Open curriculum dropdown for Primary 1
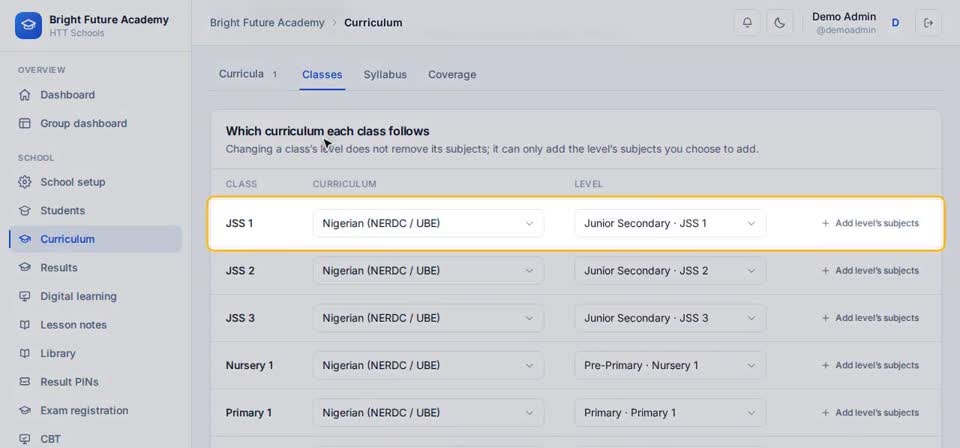 (428, 413)
